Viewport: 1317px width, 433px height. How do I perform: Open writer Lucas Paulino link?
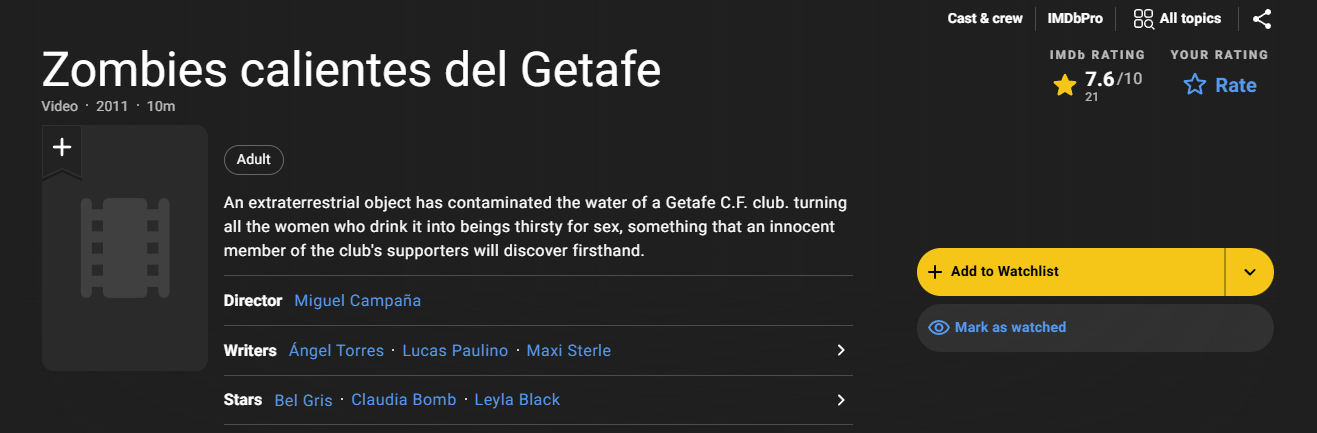click(x=455, y=351)
